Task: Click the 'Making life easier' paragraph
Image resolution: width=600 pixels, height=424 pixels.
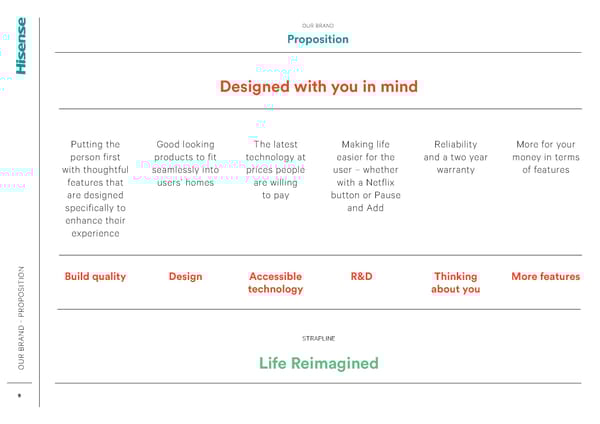Action: [366, 176]
